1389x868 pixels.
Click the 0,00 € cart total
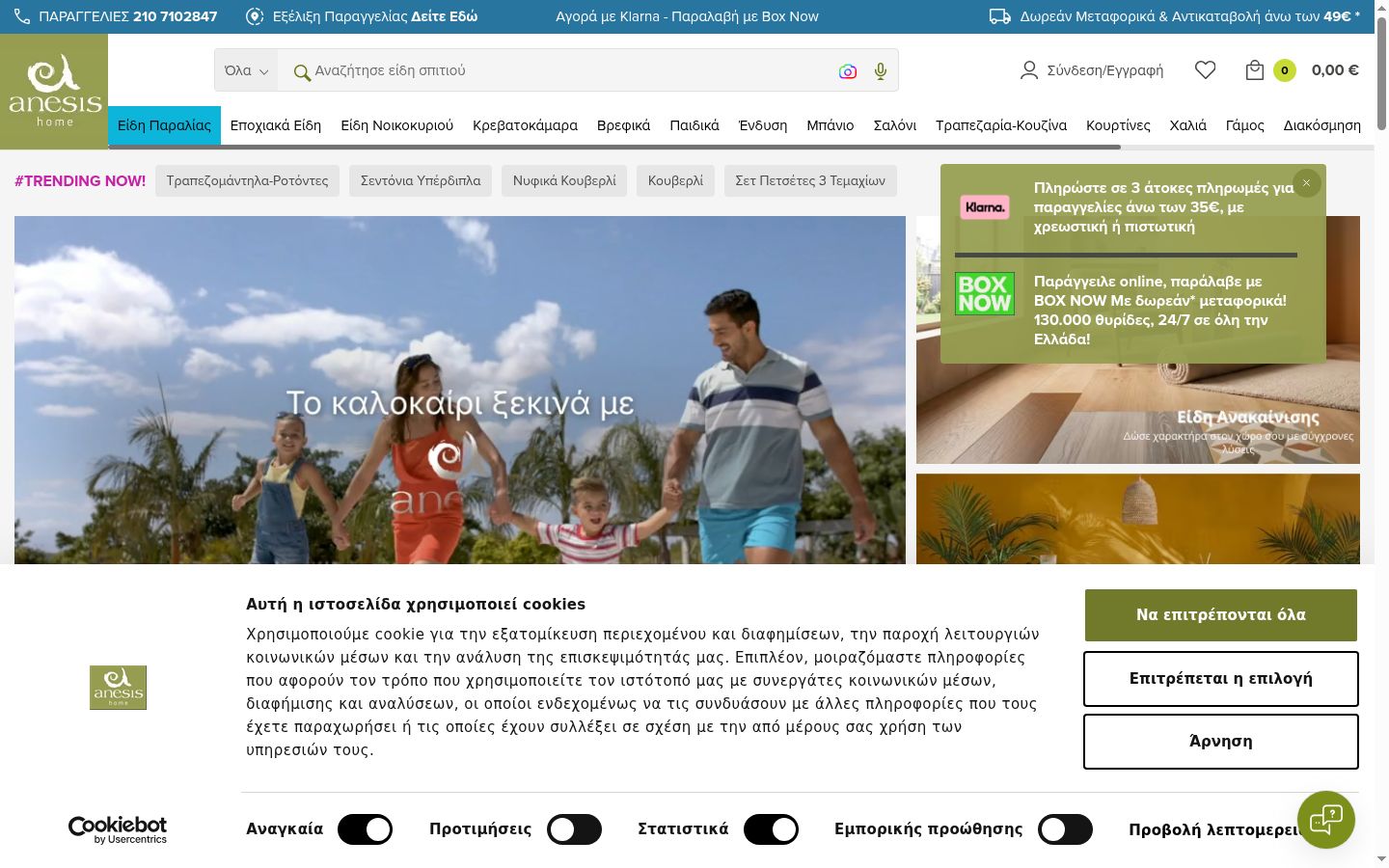coord(1335,70)
